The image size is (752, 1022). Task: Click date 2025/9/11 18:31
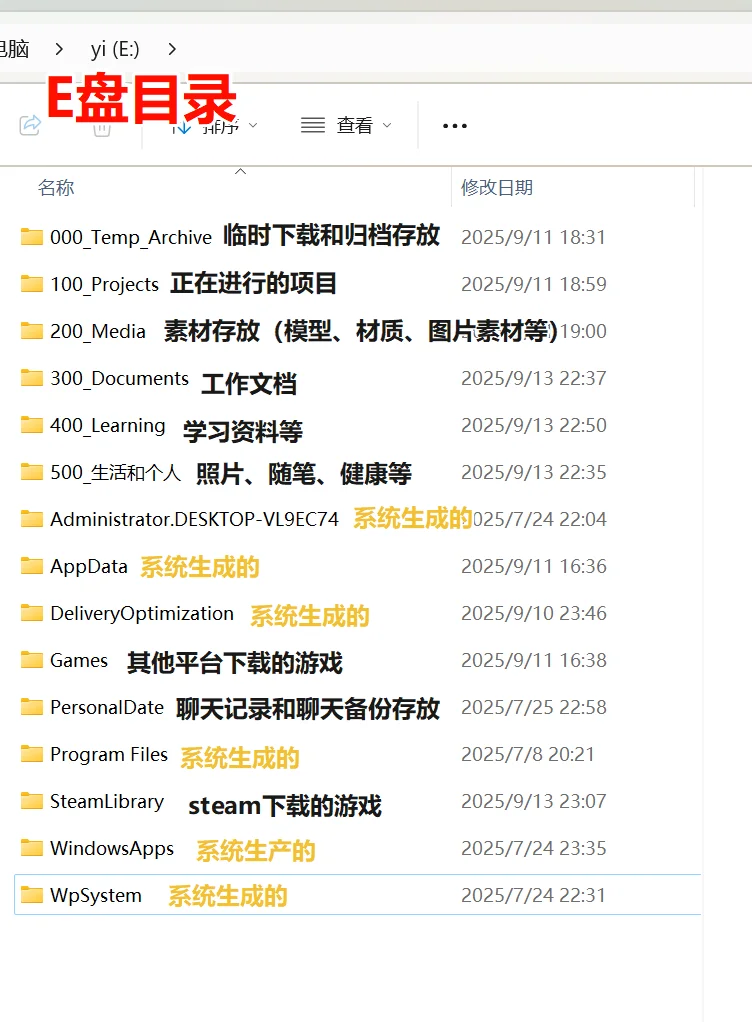pos(534,237)
